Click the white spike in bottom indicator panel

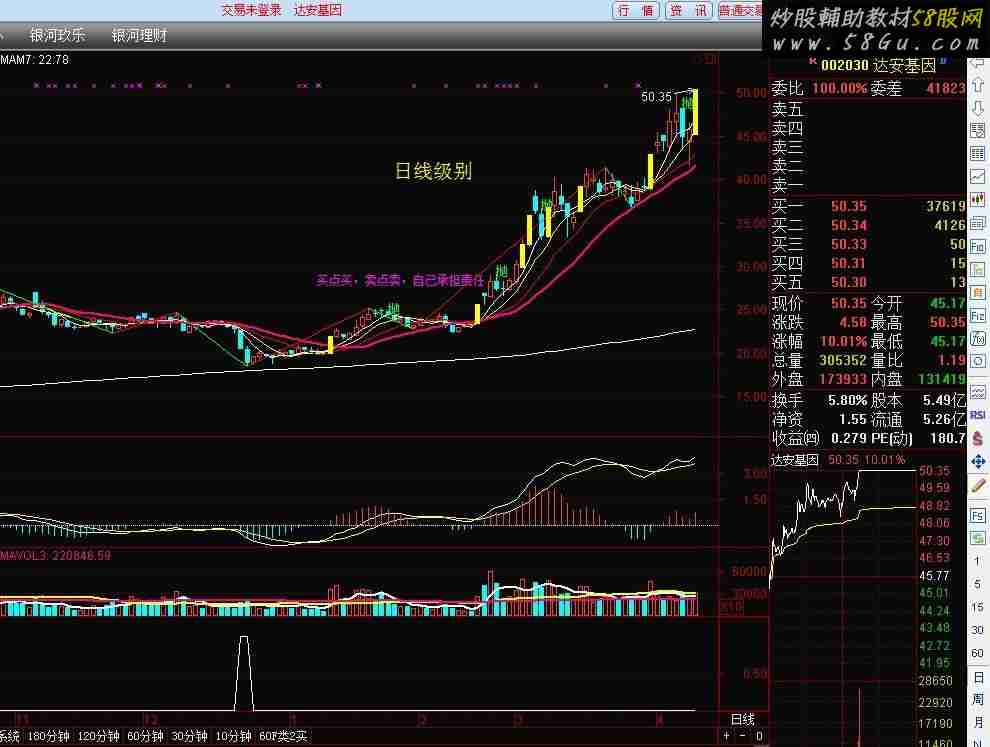tap(244, 673)
